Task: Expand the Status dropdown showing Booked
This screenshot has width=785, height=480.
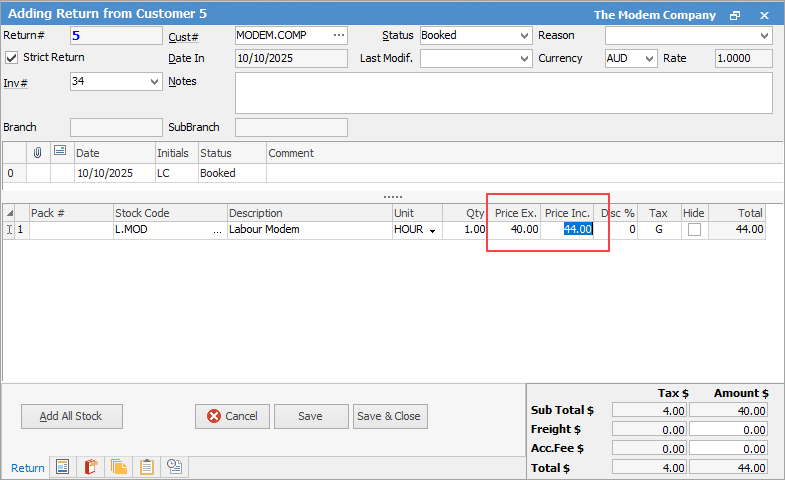Action: (525, 36)
